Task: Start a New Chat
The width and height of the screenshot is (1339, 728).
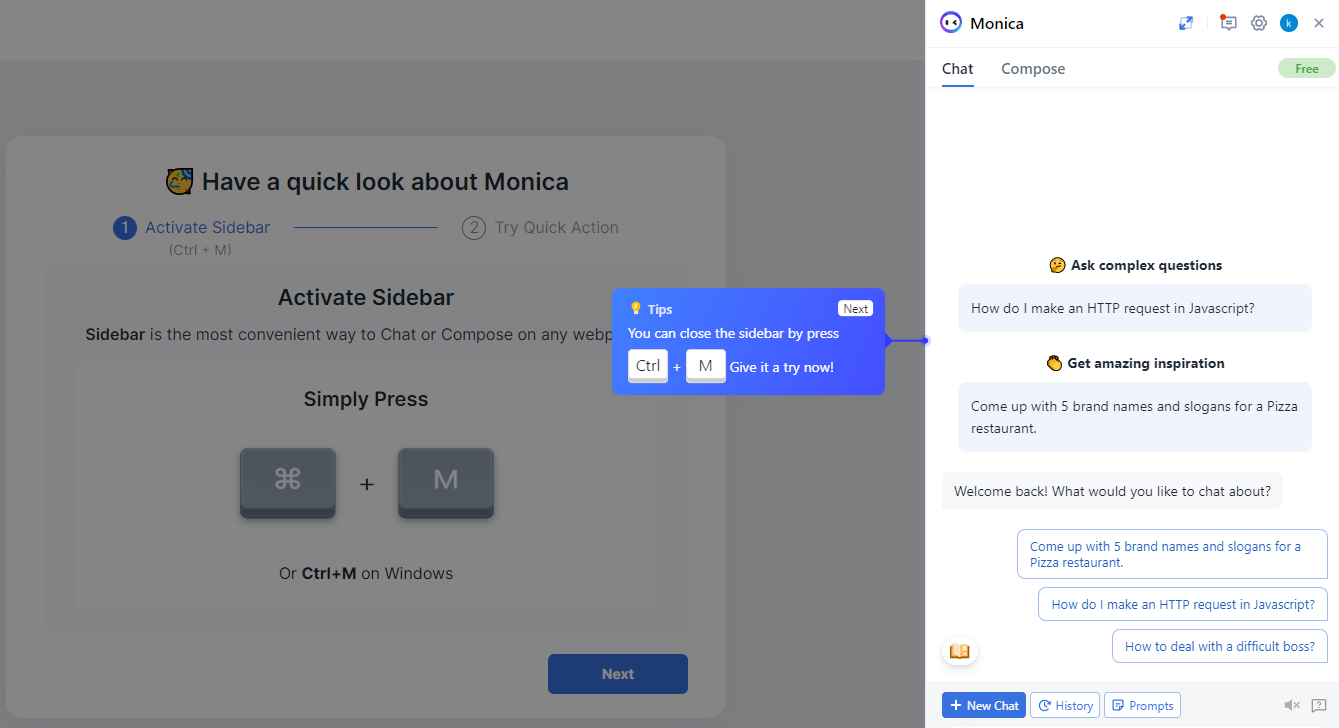Action: pos(984,705)
